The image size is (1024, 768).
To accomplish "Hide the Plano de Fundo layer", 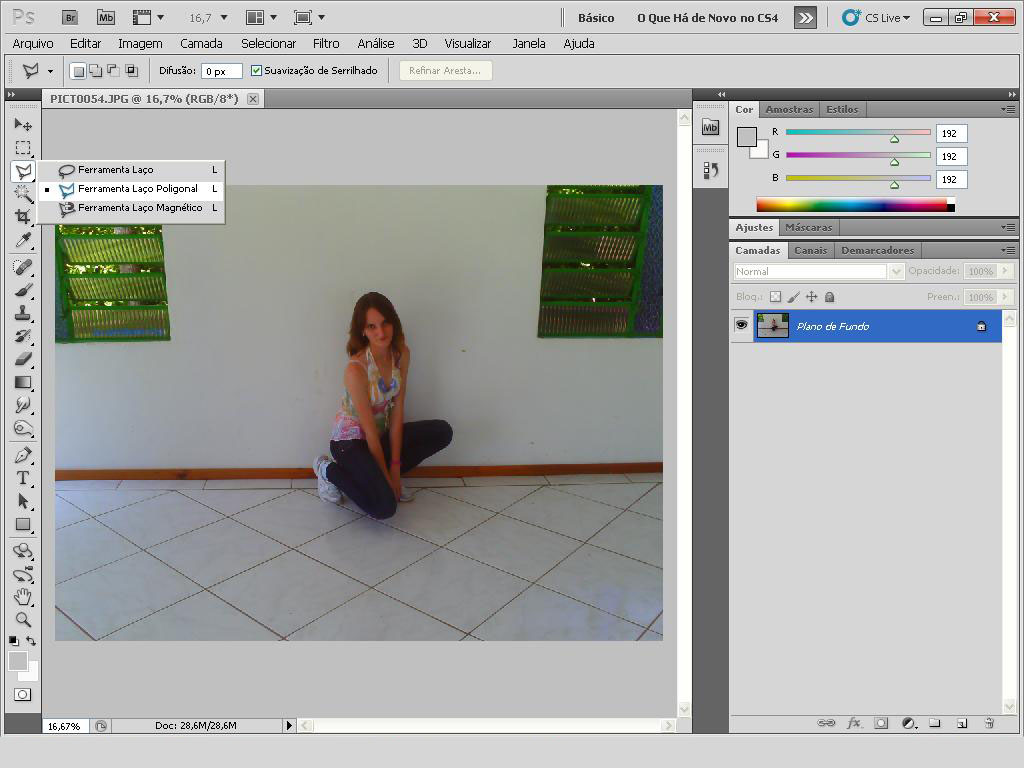I will [x=742, y=325].
